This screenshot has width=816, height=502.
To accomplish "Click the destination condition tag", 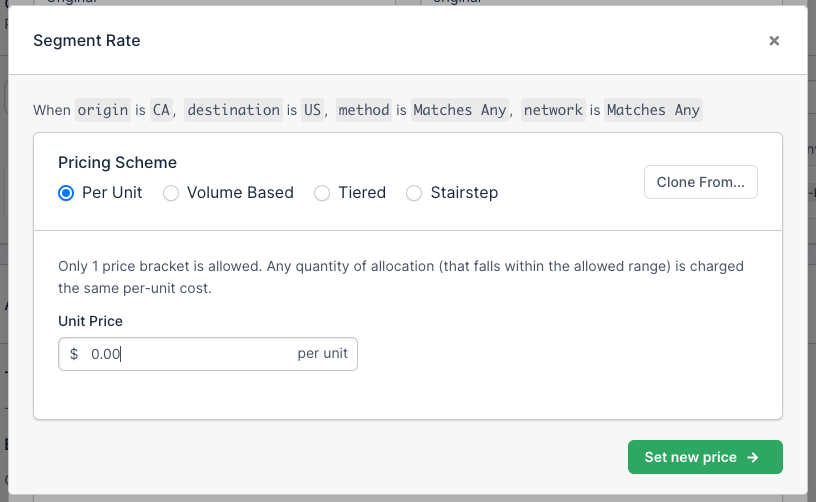I will (x=233, y=110).
